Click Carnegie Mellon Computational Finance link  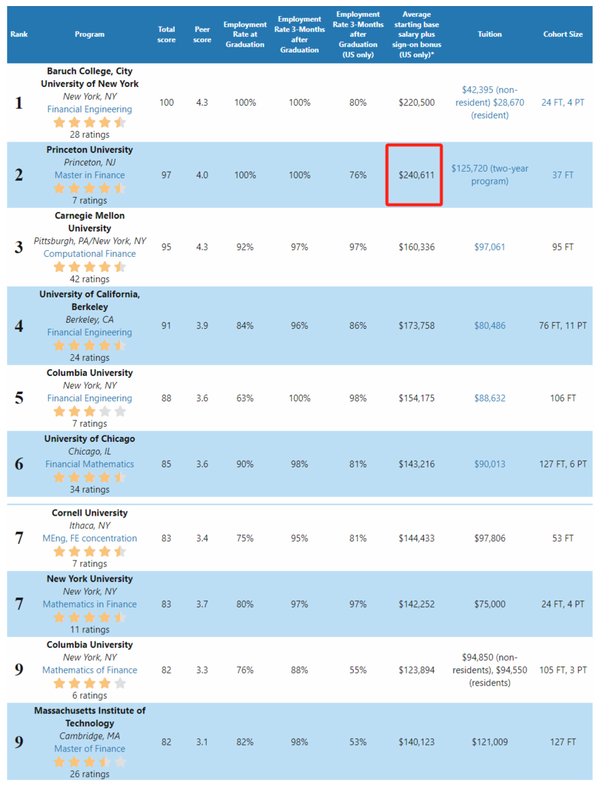pos(90,254)
